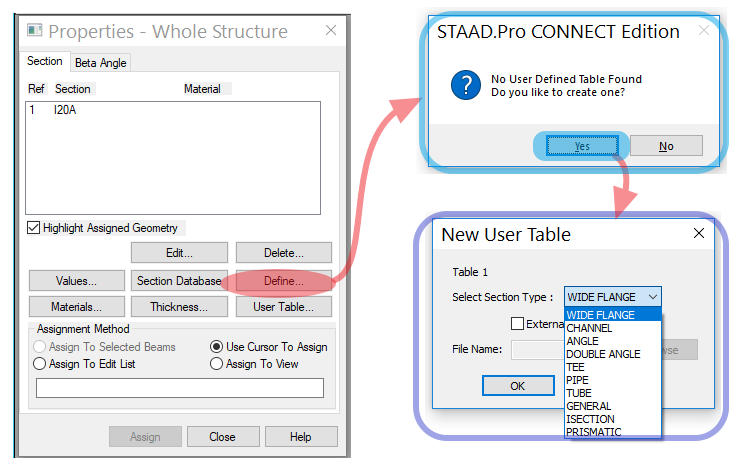Screen dimensions: 734x470
Task: Click No in STAAD.Pro prompt
Action: (666, 146)
